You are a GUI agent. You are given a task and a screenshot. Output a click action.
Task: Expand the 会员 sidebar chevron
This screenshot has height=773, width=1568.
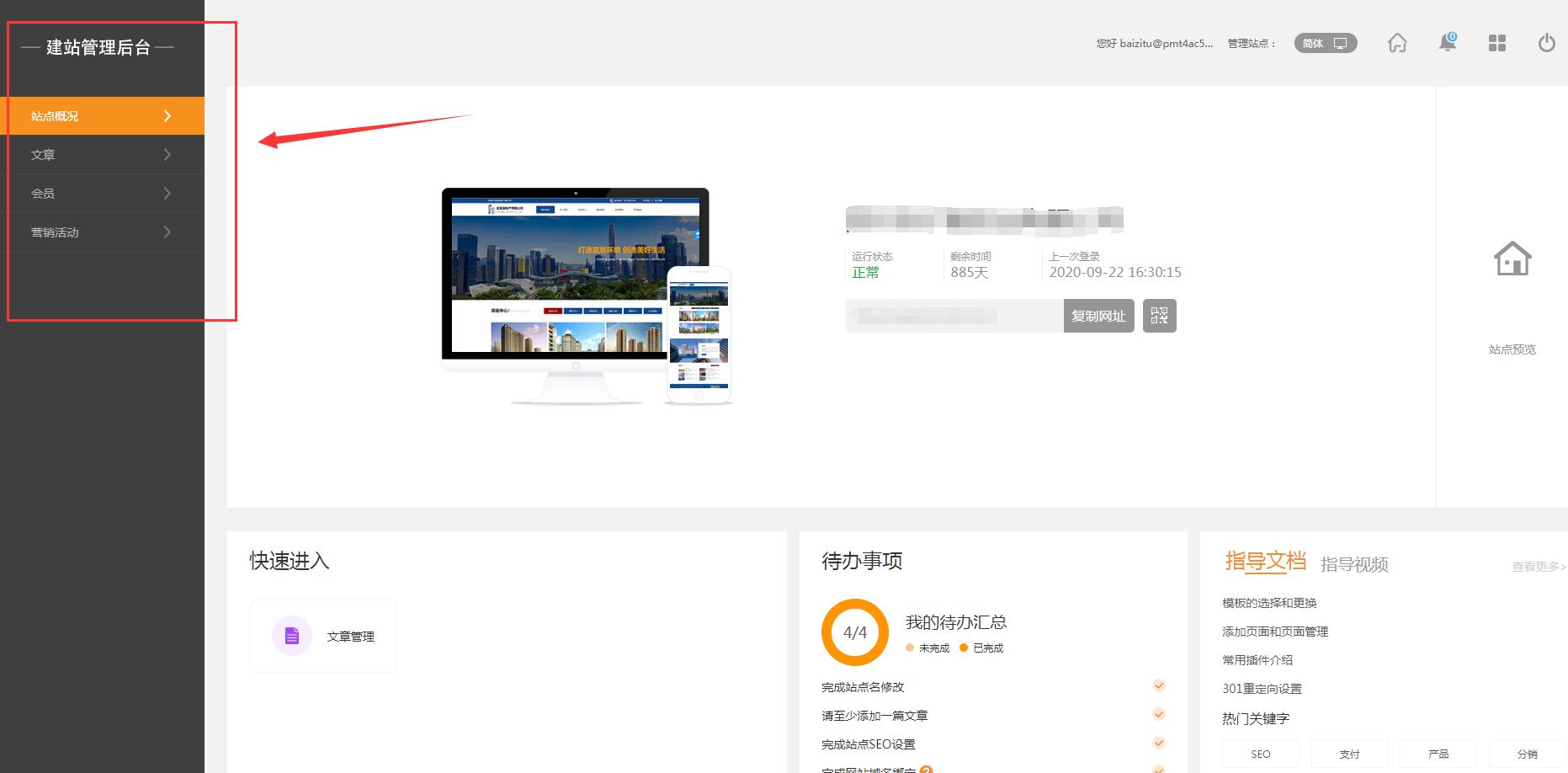167,193
